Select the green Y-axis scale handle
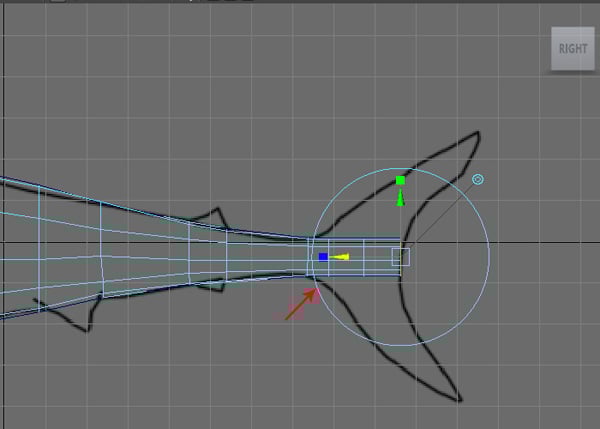600x429 pixels. (x=400, y=180)
